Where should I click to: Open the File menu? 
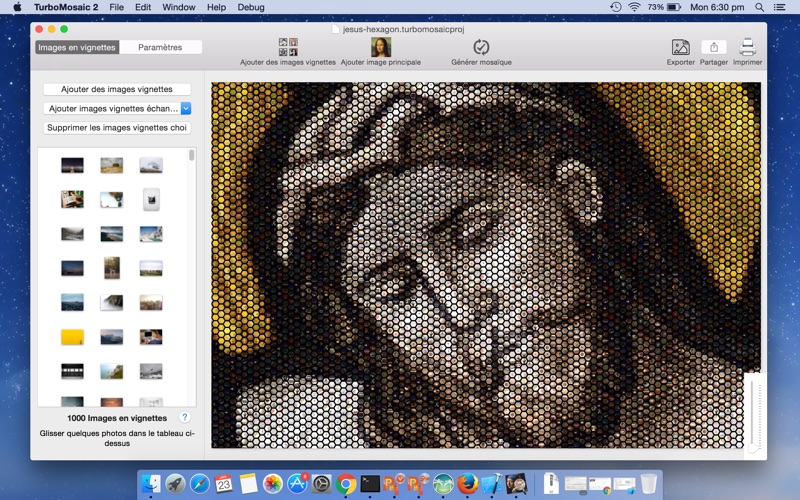116,7
